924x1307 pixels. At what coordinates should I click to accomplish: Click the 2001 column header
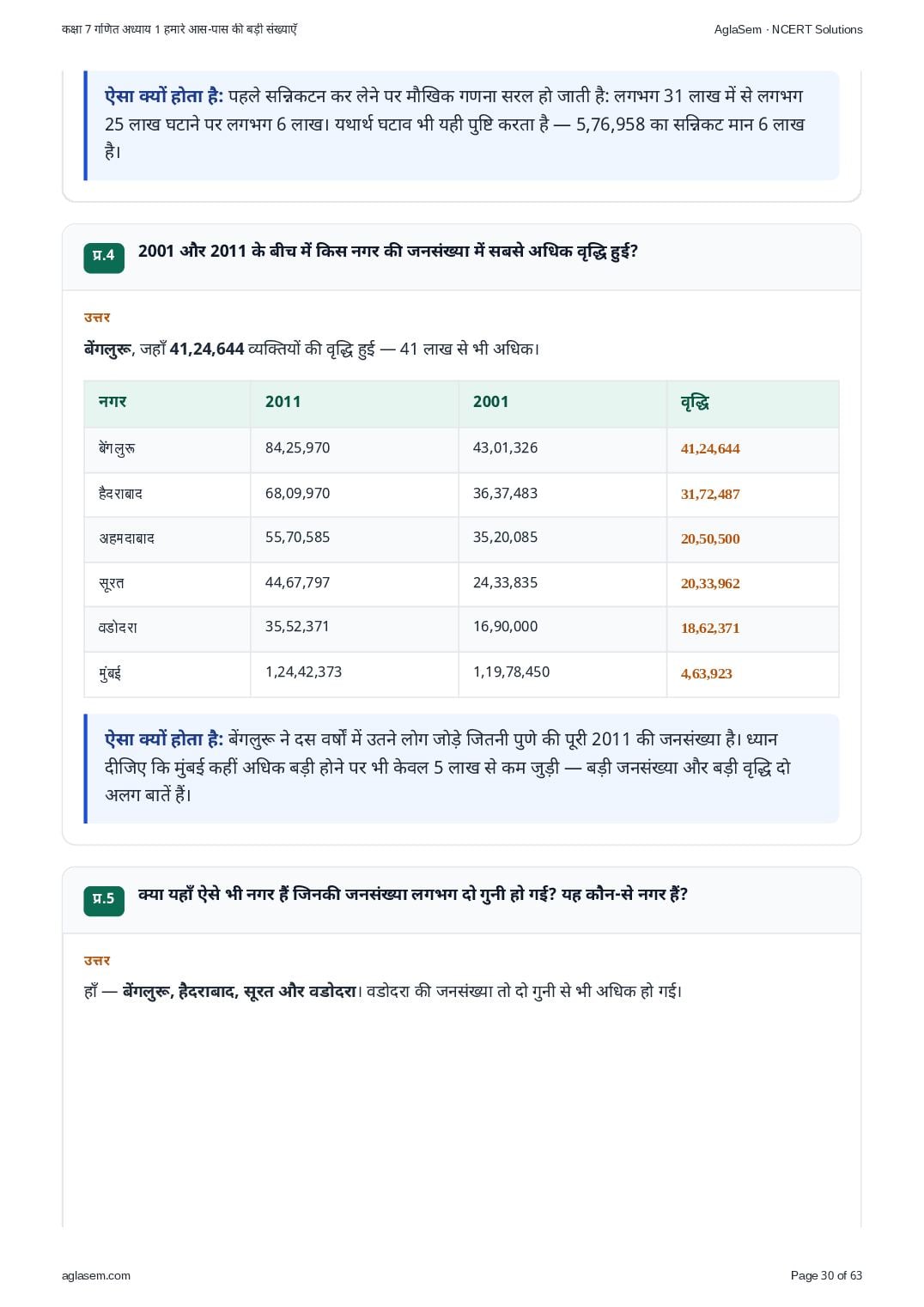coord(562,403)
